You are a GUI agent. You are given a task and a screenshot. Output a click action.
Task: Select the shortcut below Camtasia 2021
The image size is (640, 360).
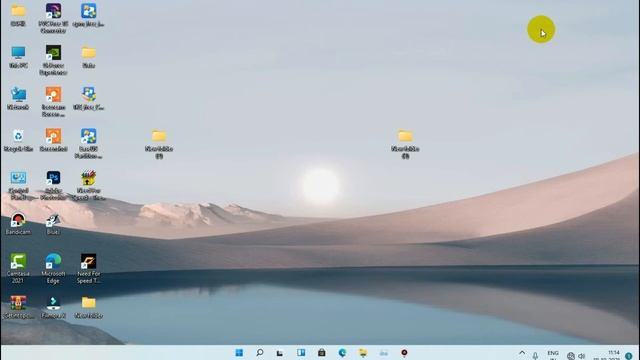(18, 307)
